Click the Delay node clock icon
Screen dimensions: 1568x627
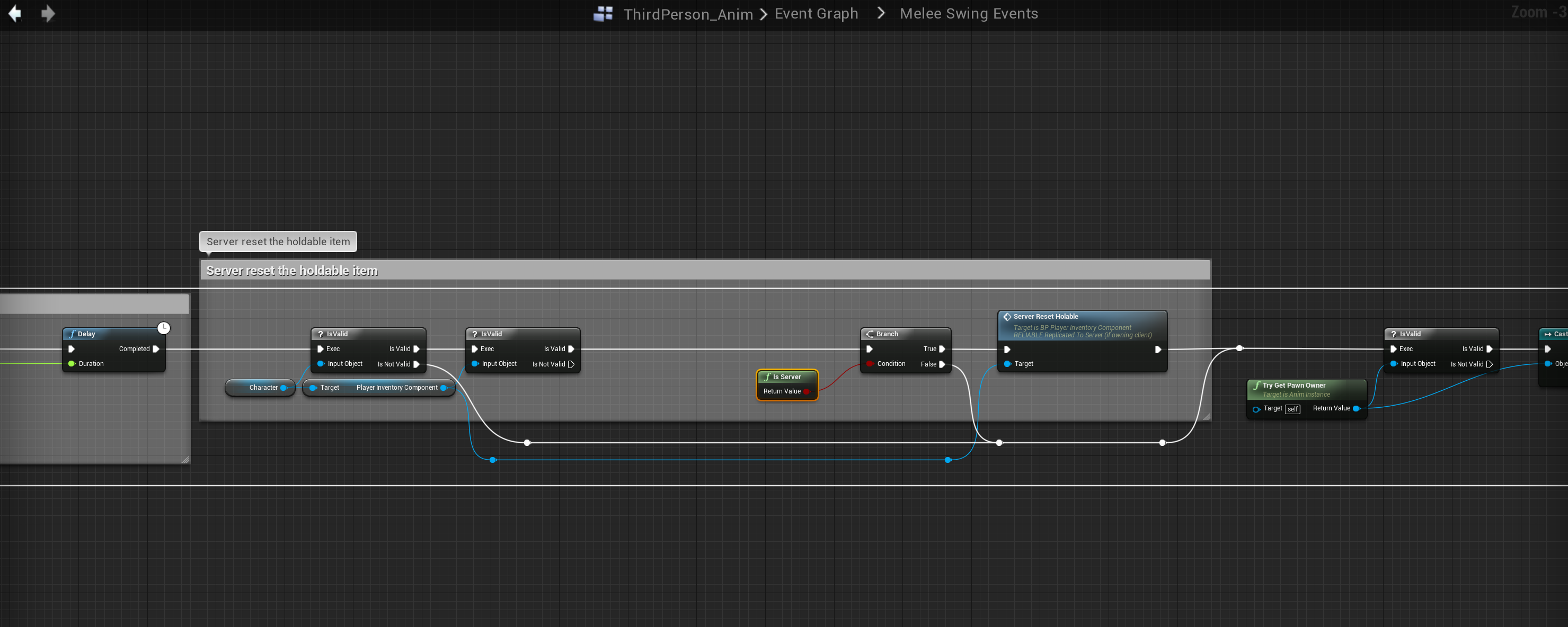coord(164,328)
